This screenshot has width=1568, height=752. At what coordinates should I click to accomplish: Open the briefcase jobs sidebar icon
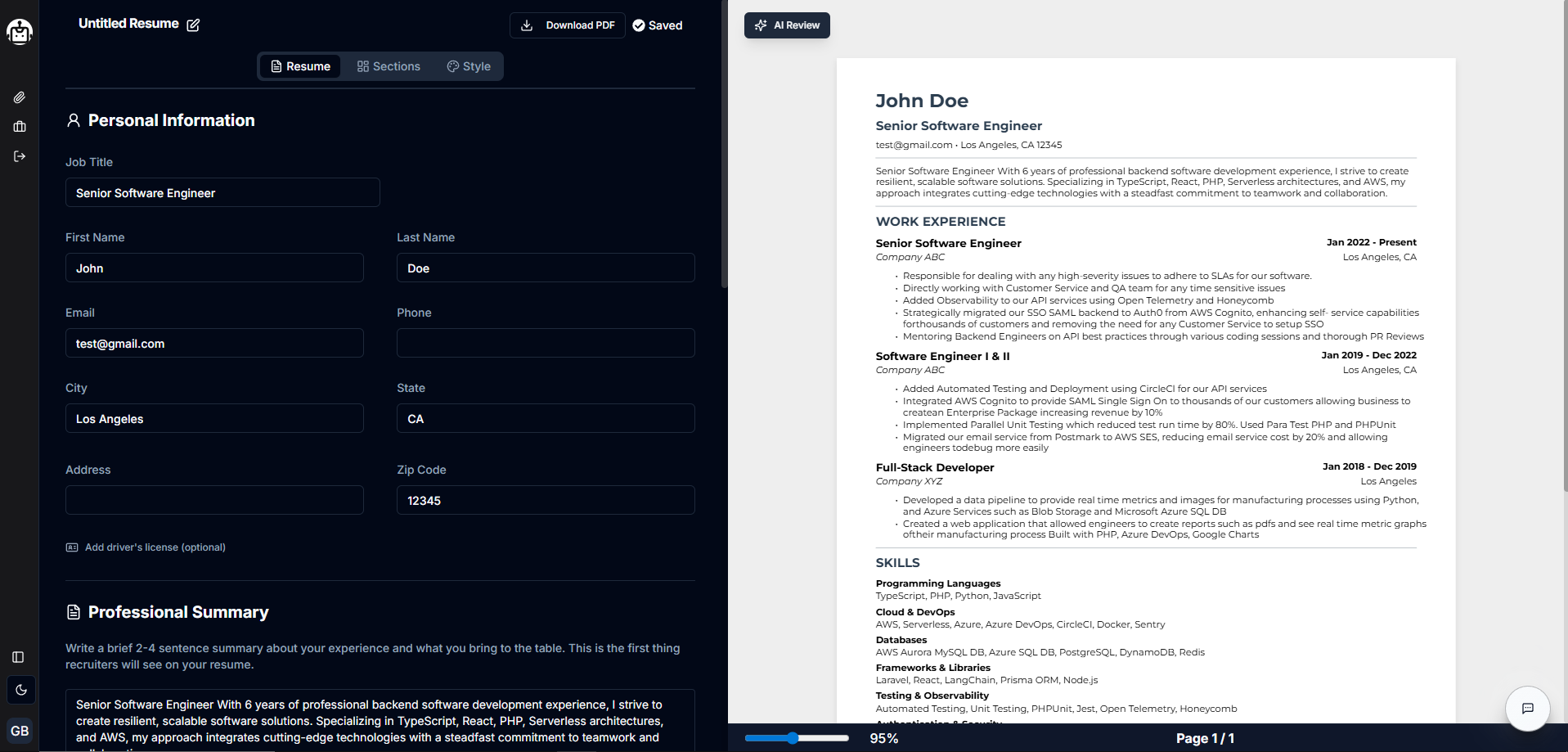[x=20, y=127]
